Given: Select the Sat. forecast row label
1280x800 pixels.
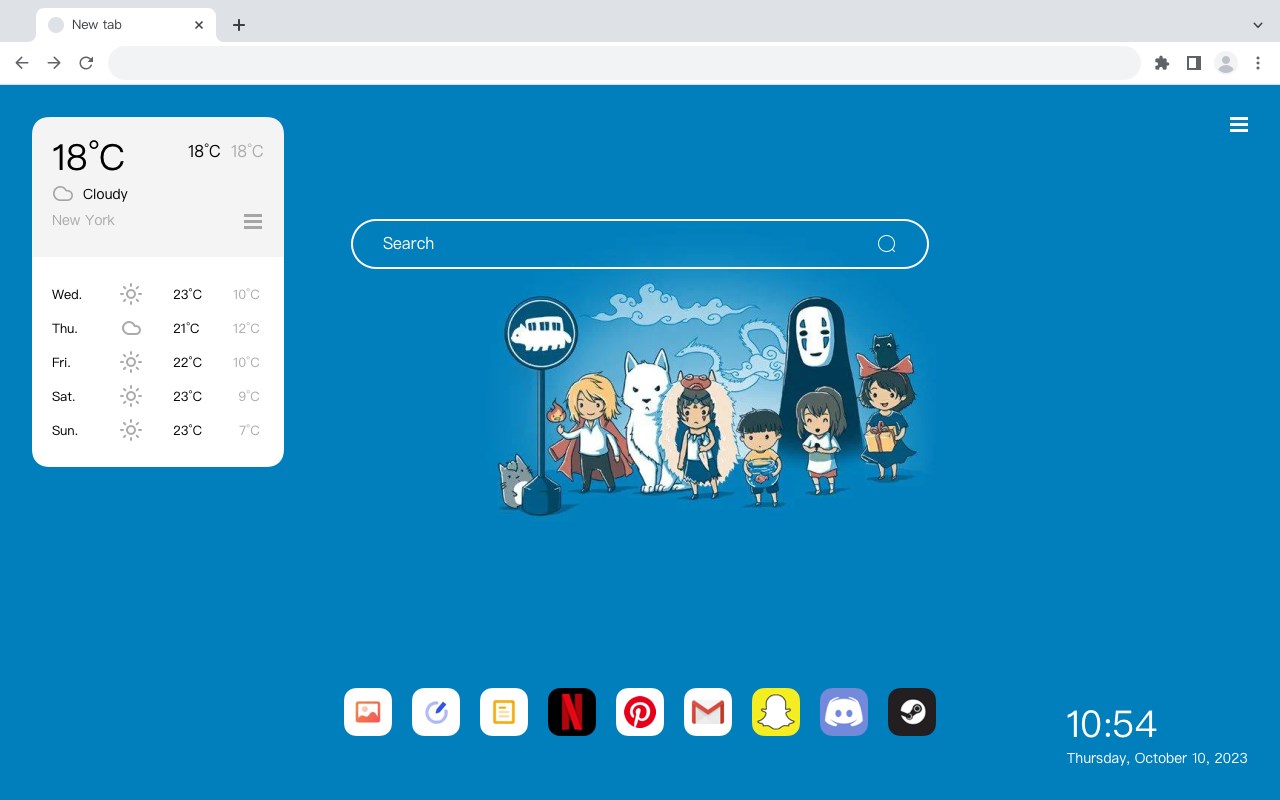Looking at the screenshot, I should click(x=64, y=397).
